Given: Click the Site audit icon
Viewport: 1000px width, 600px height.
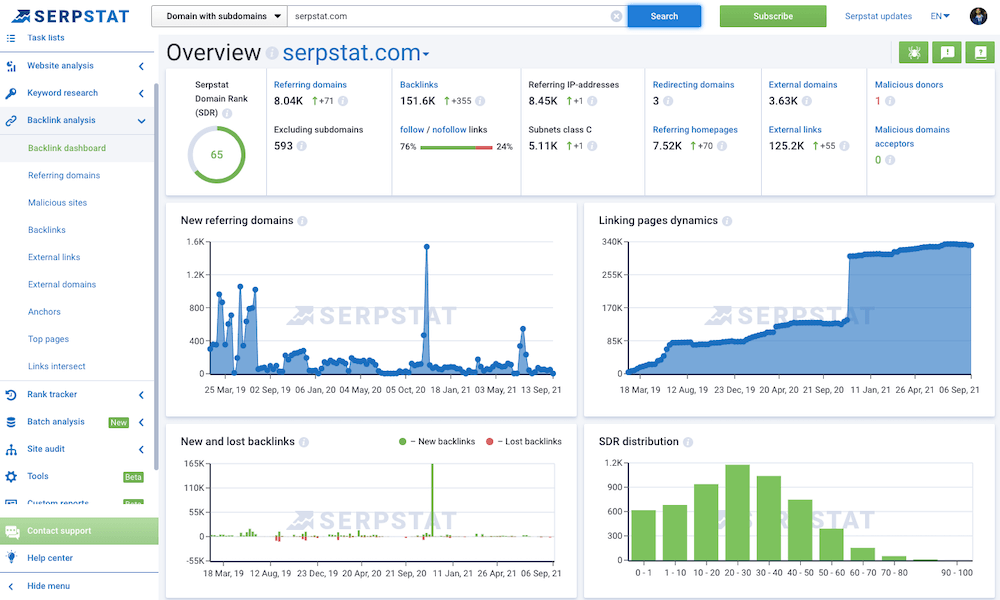Looking at the screenshot, I should [x=11, y=450].
